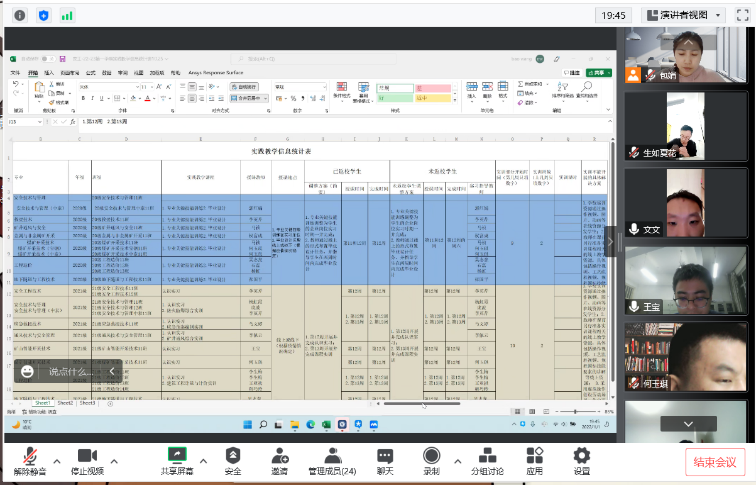Open the encryption shield icon

tap(43, 15)
